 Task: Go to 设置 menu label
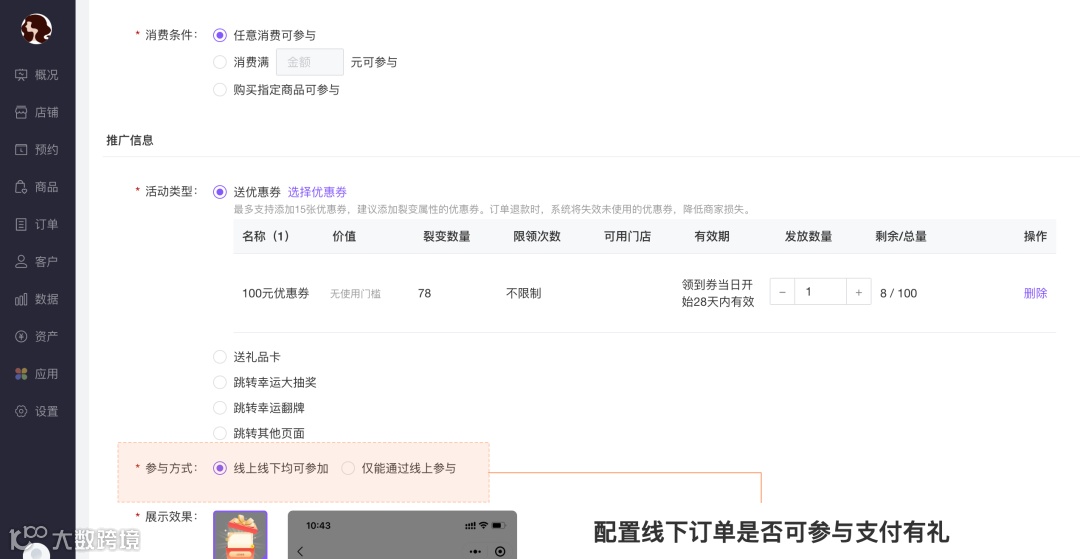click(47, 411)
